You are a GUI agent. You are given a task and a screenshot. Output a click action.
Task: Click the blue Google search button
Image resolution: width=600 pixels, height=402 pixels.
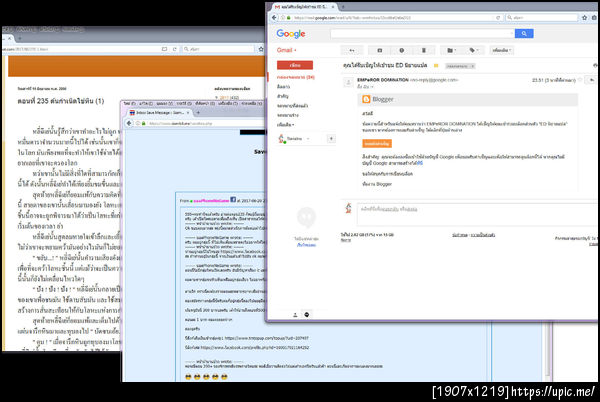(x=524, y=34)
